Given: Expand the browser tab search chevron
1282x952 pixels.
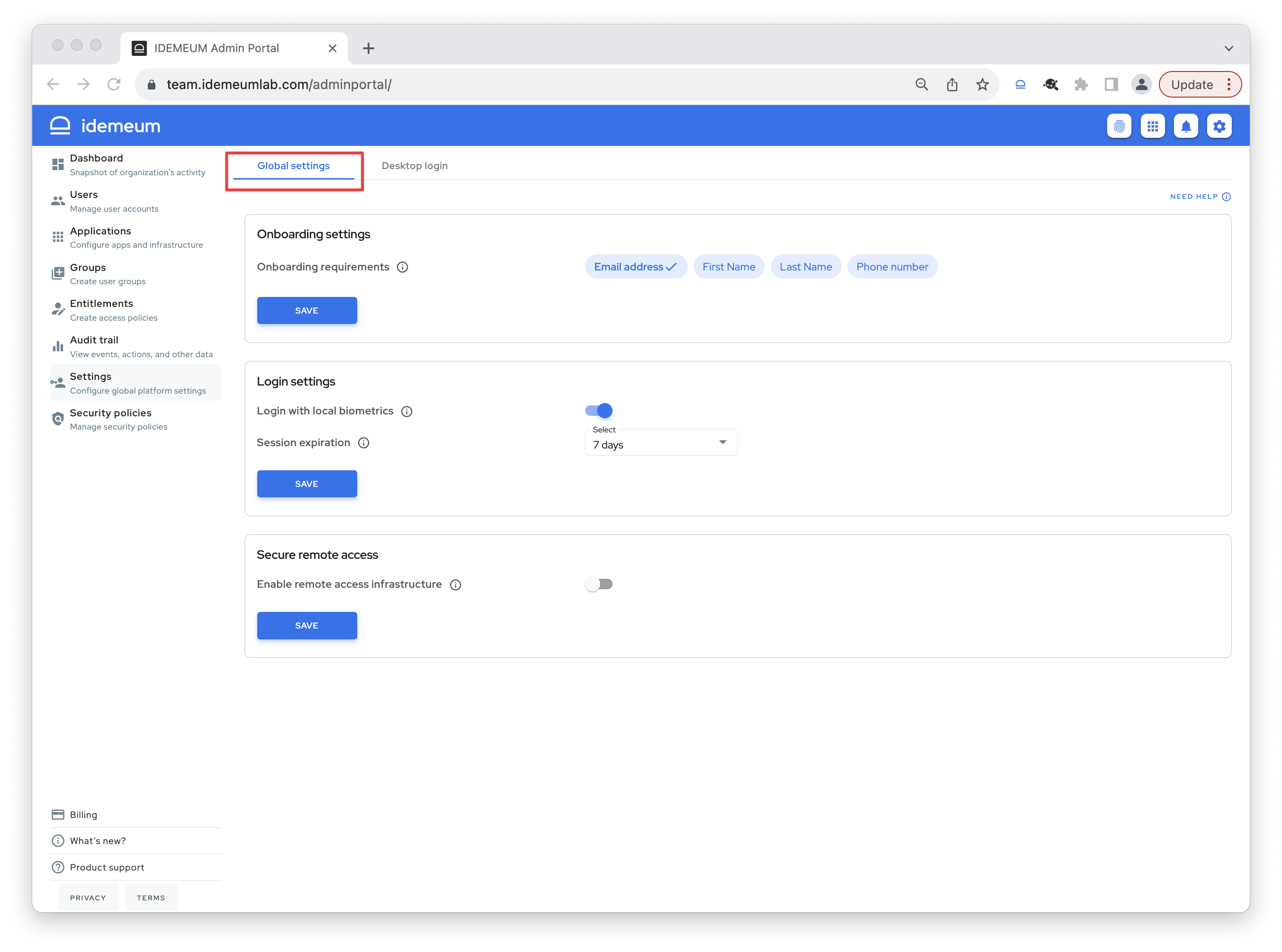Looking at the screenshot, I should click(x=1228, y=48).
